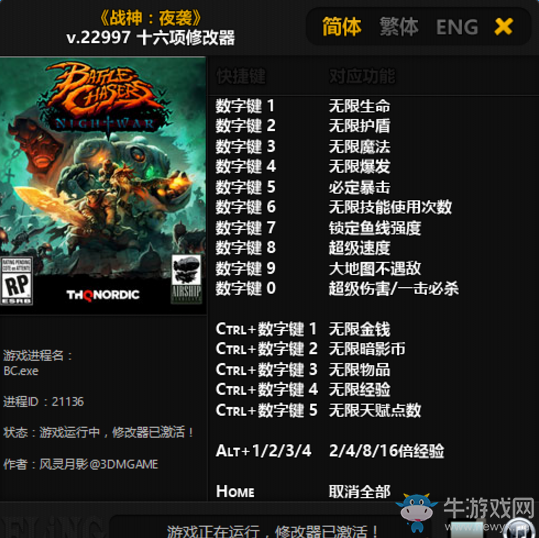Select the 必定暴击 option
Image resolution: width=539 pixels, height=538 pixels.
pyautogui.click(x=359, y=187)
